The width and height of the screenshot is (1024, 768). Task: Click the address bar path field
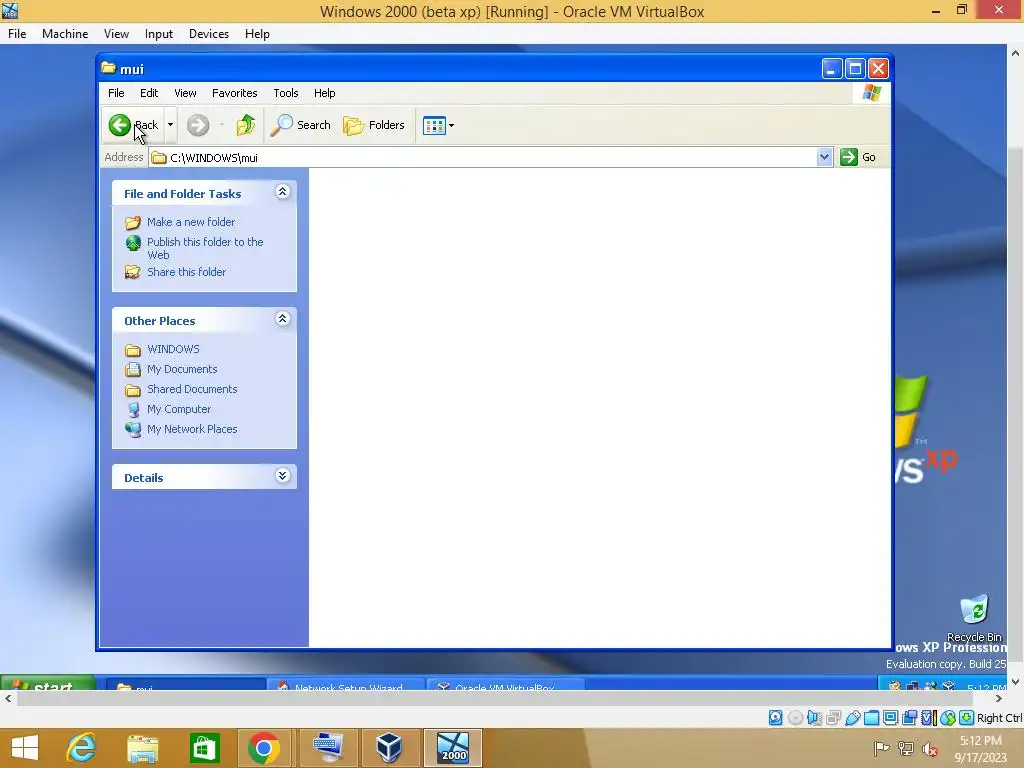click(483, 157)
